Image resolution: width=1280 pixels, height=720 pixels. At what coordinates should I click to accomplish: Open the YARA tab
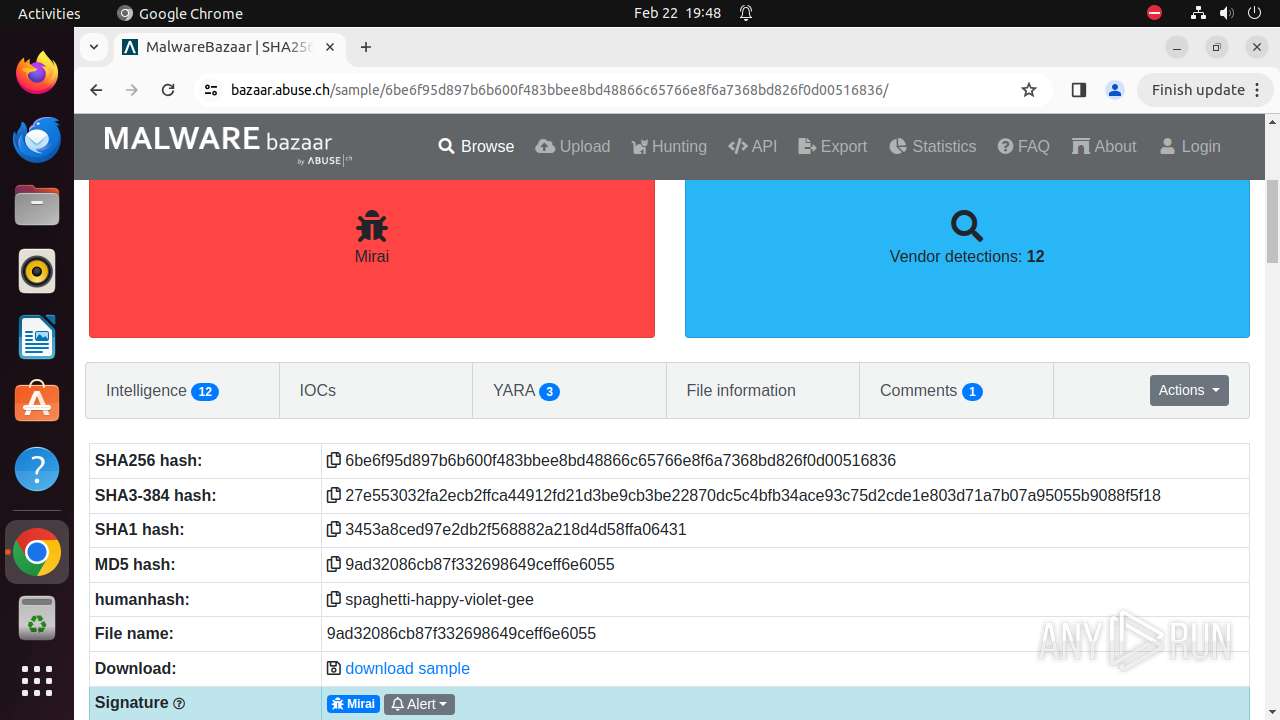pos(569,391)
